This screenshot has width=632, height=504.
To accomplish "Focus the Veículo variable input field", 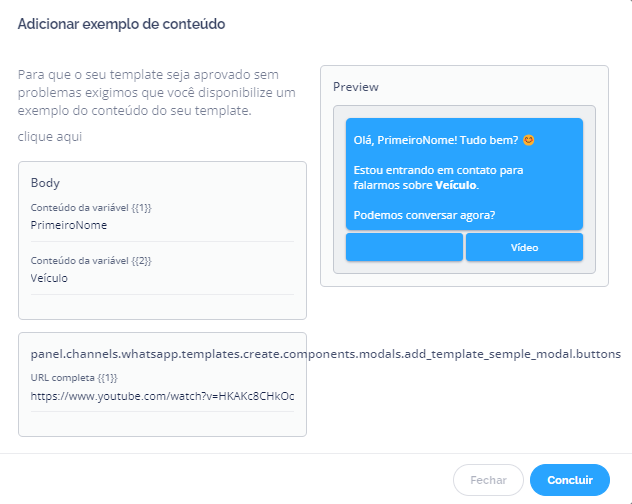I will (161, 279).
